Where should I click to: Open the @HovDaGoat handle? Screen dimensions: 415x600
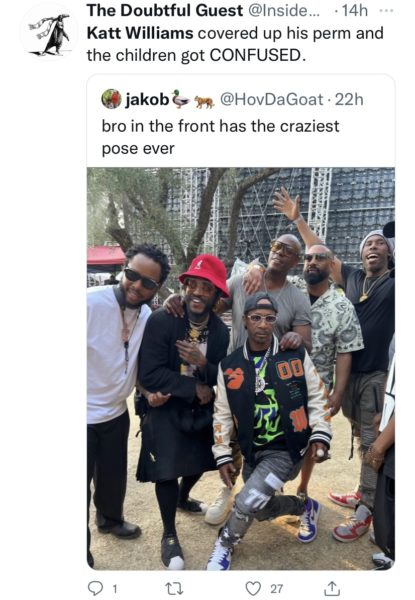point(271,99)
